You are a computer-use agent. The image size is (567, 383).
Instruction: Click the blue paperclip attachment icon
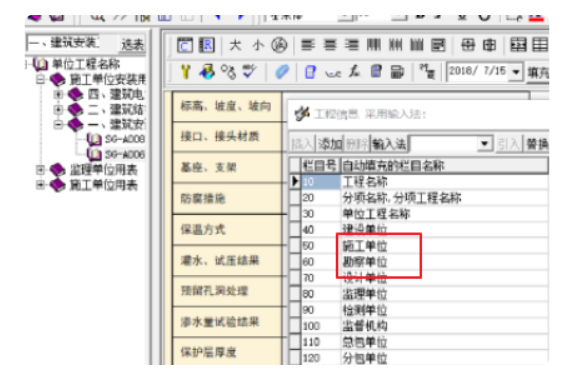(282, 72)
